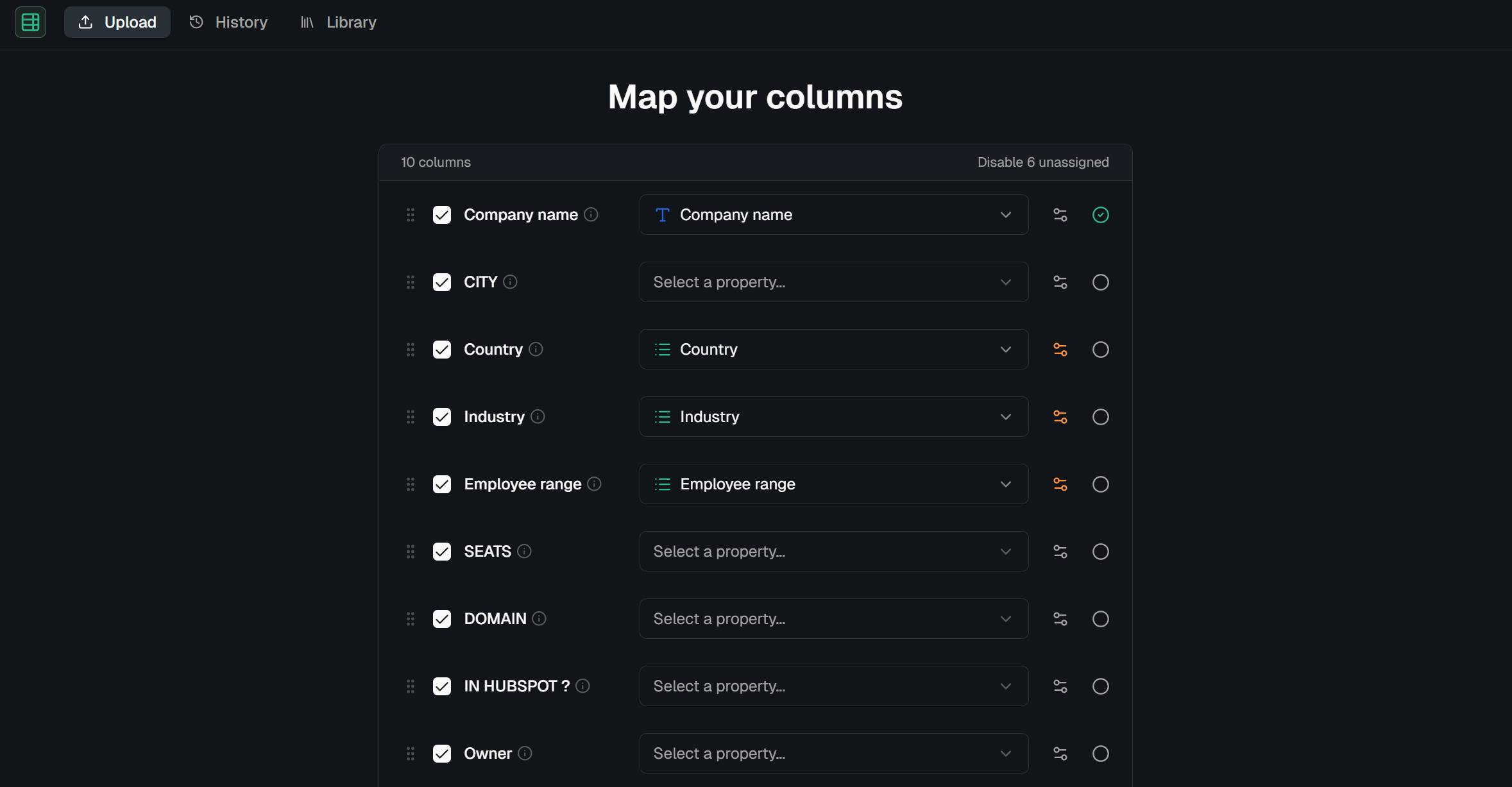Click the green spreadsheet app logo
Screen dimensions: 1512x787
[30, 22]
